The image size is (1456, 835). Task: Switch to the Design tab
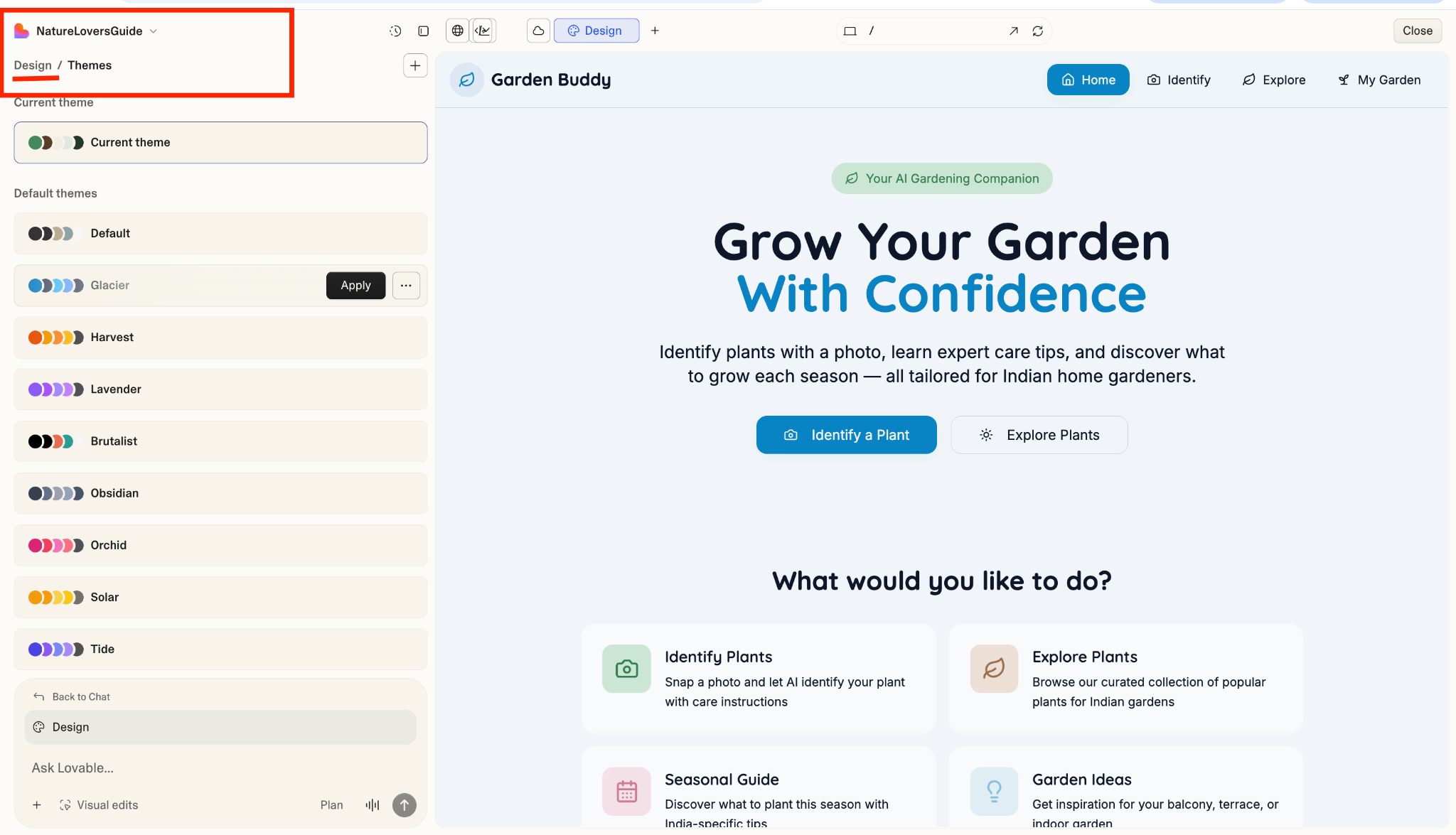596,31
